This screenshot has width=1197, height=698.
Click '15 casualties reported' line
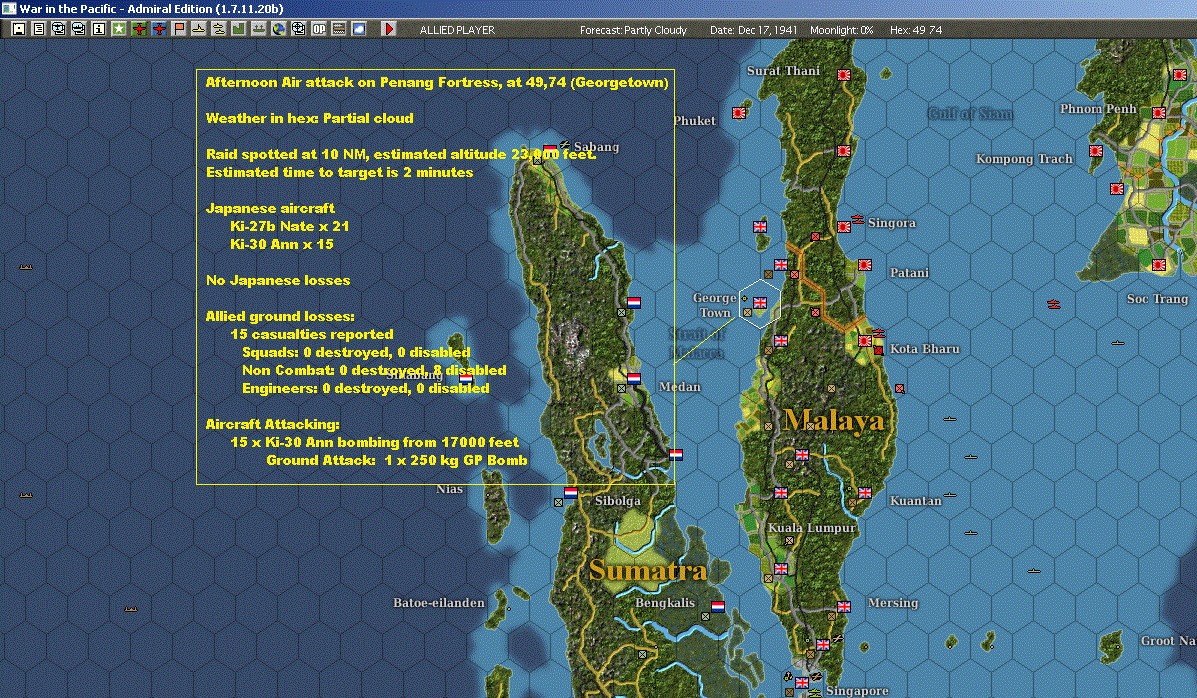coord(311,334)
